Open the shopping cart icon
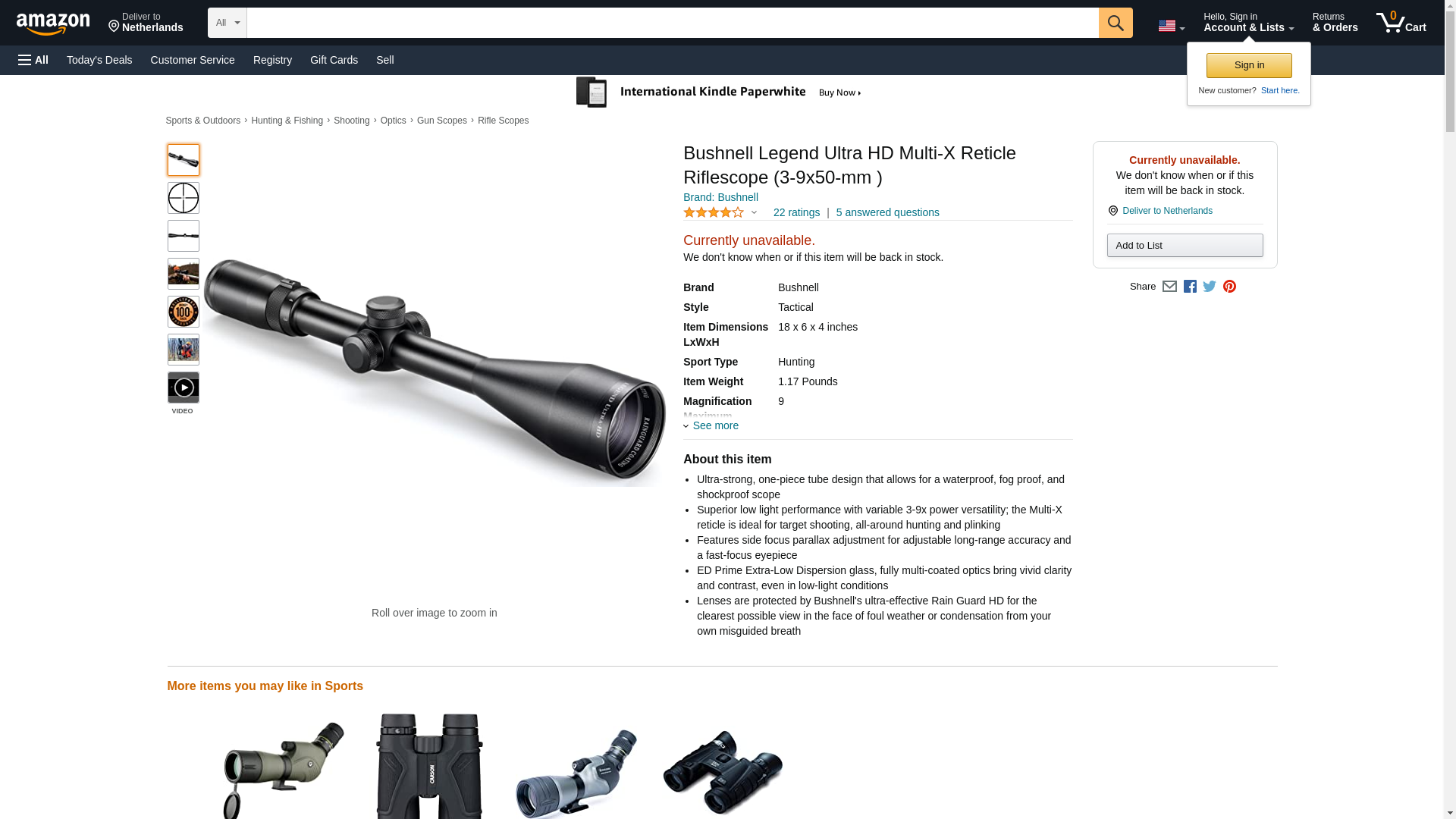Viewport: 1456px width, 819px height. point(1401,23)
